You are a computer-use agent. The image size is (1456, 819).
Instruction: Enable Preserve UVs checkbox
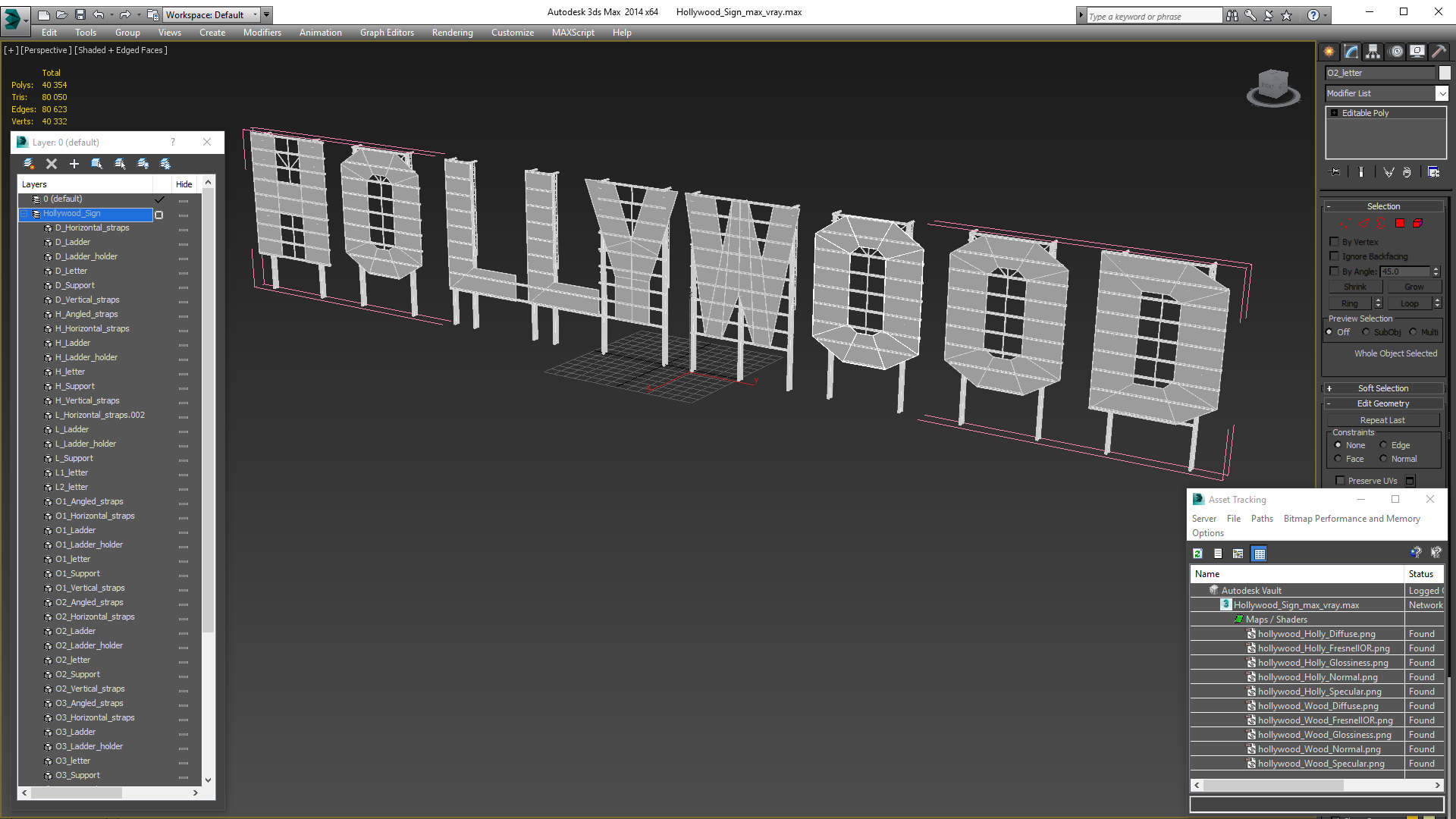[x=1340, y=481]
